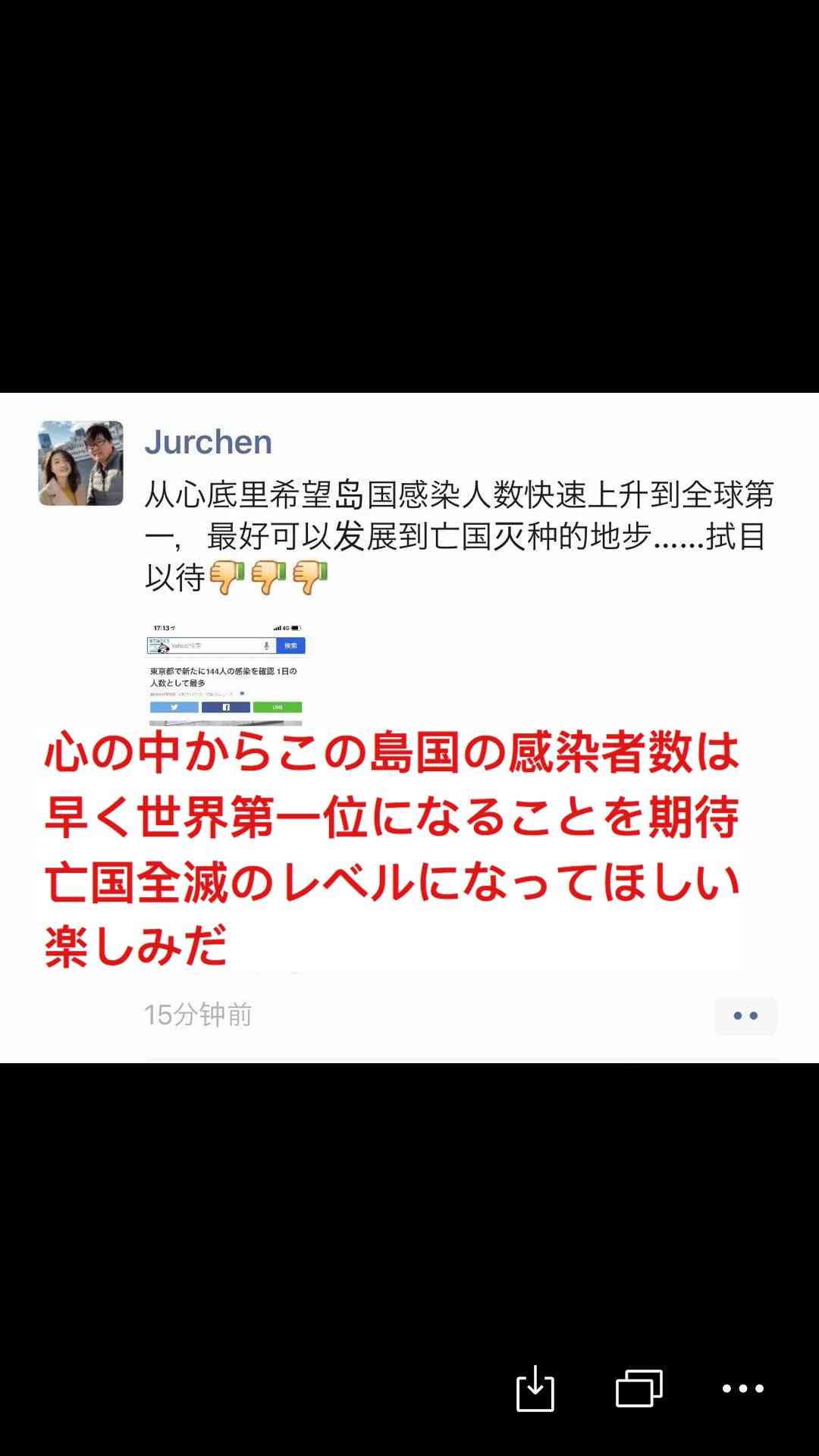This screenshot has height=1456, width=819.
Task: Tap the Chinese post text by Jurchen
Action: tap(460, 535)
